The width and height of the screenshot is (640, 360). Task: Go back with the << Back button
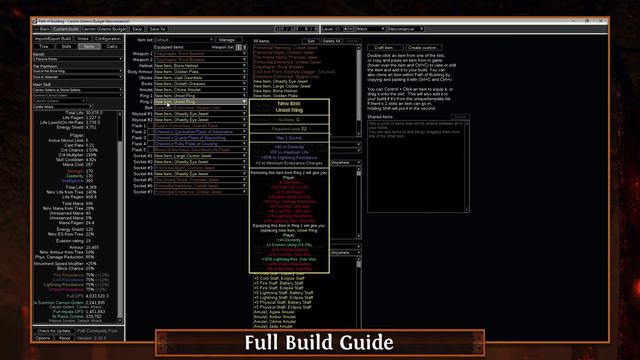coord(42,29)
